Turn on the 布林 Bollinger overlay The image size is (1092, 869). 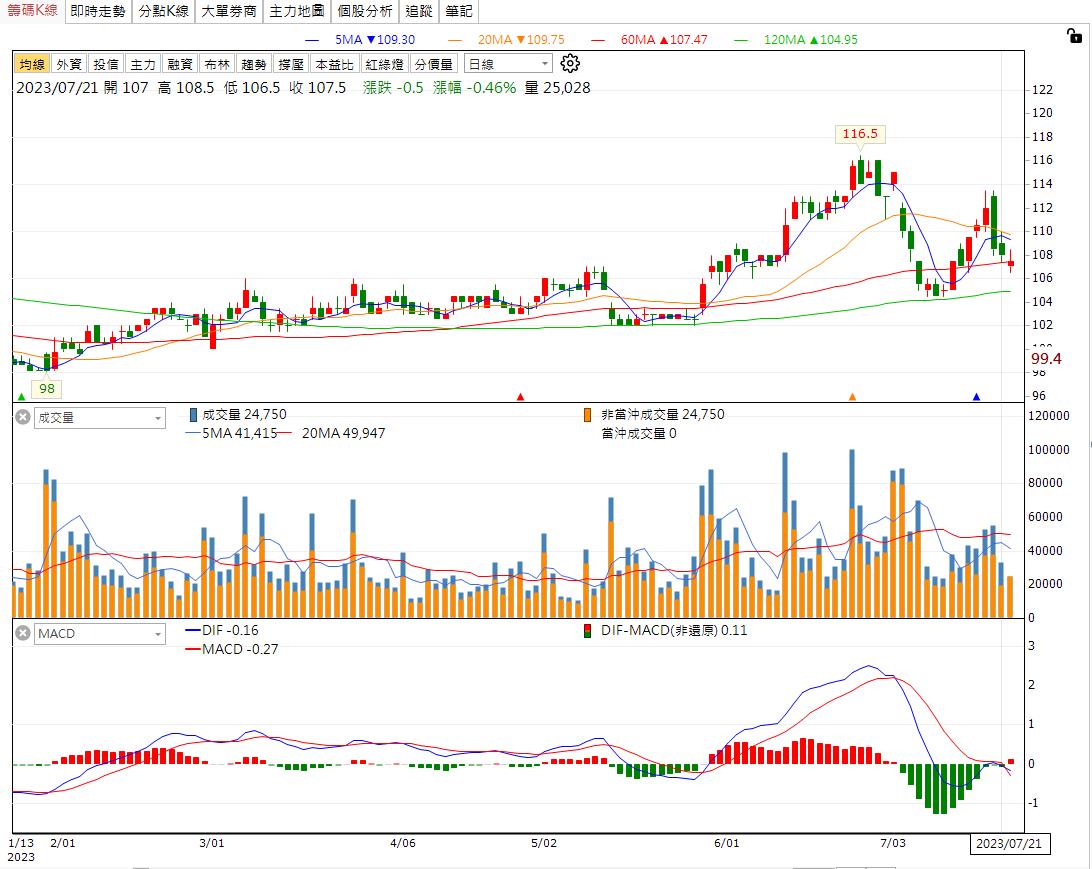coord(217,64)
